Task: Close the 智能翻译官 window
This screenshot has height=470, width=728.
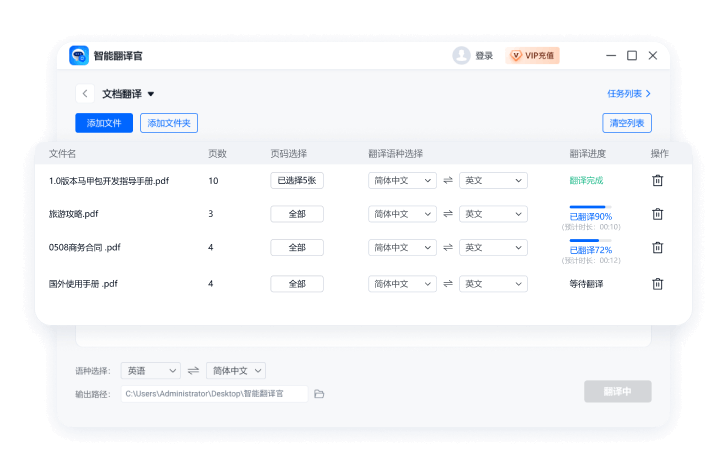Action: 653,56
